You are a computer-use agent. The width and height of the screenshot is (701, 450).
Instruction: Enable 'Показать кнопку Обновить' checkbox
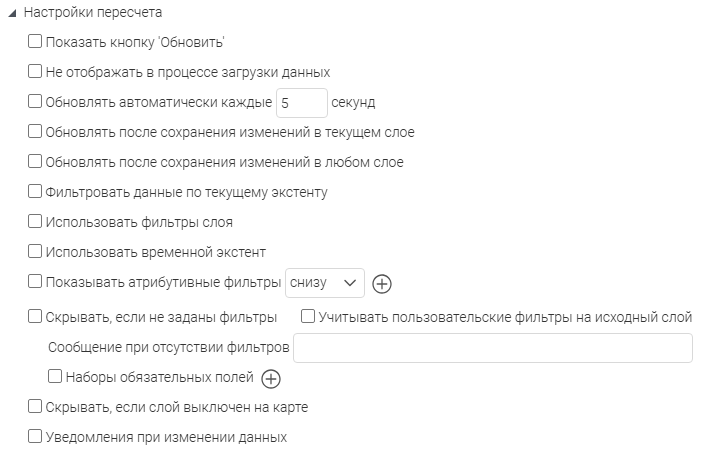pyautogui.click(x=36, y=42)
